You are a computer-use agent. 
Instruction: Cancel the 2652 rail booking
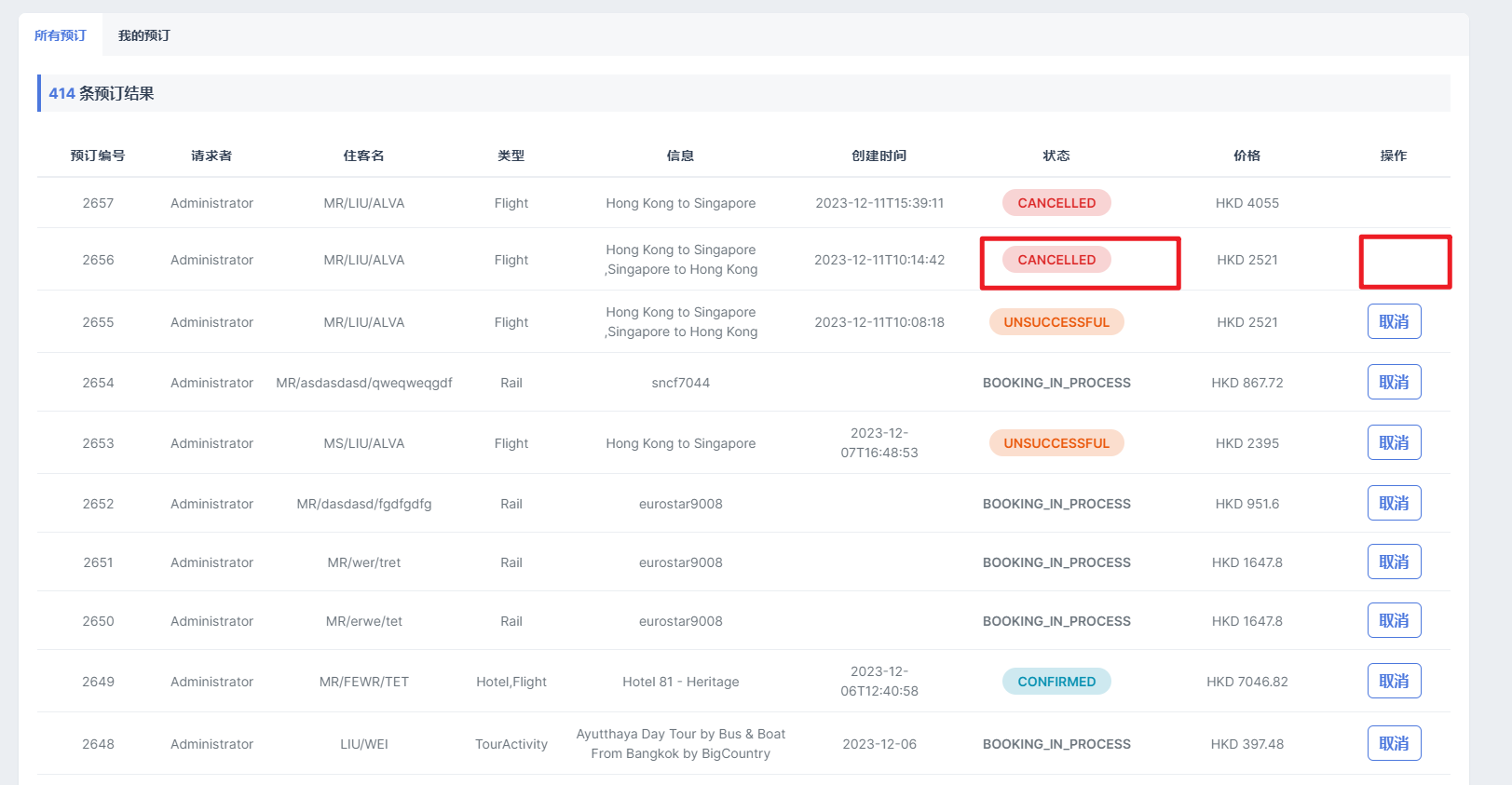[1394, 503]
